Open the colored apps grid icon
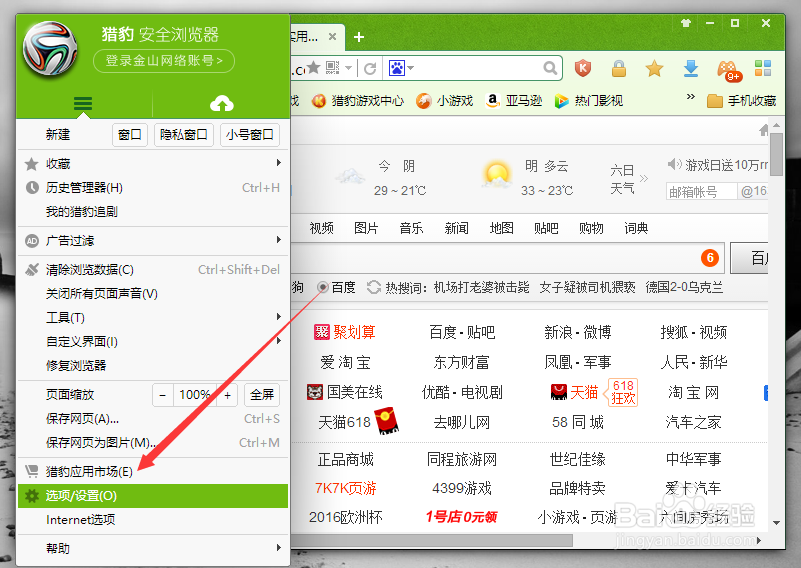This screenshot has width=801, height=568. (763, 68)
